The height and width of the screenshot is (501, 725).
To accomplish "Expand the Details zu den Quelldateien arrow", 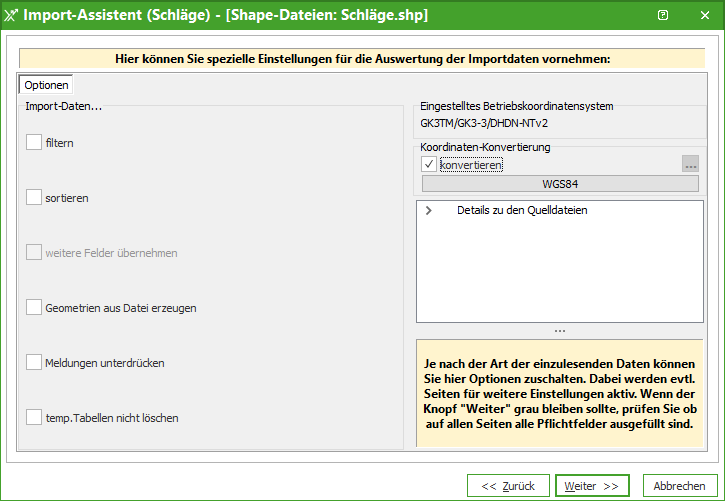I will coord(429,211).
